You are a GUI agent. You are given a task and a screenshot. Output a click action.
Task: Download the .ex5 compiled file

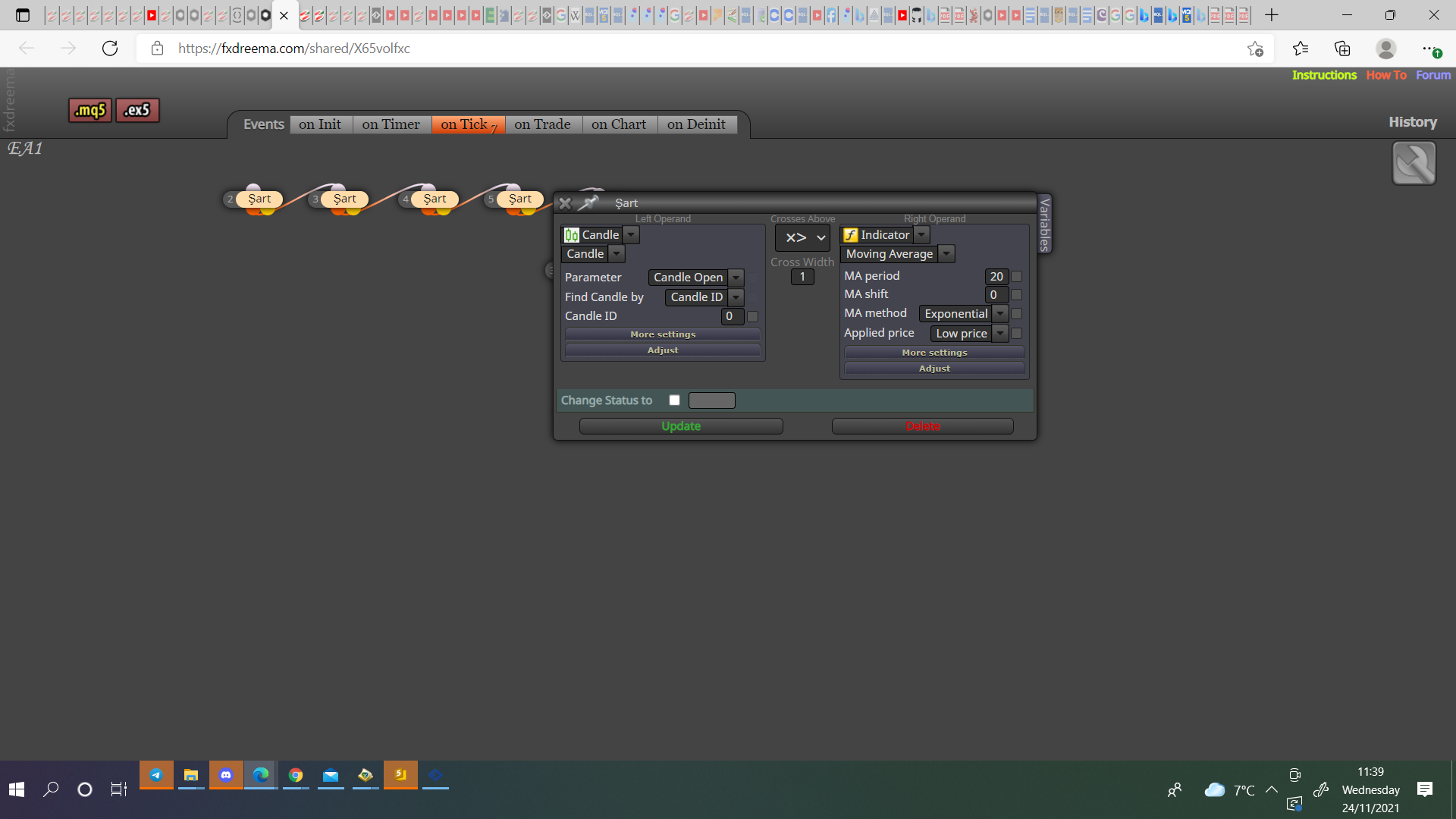137,110
